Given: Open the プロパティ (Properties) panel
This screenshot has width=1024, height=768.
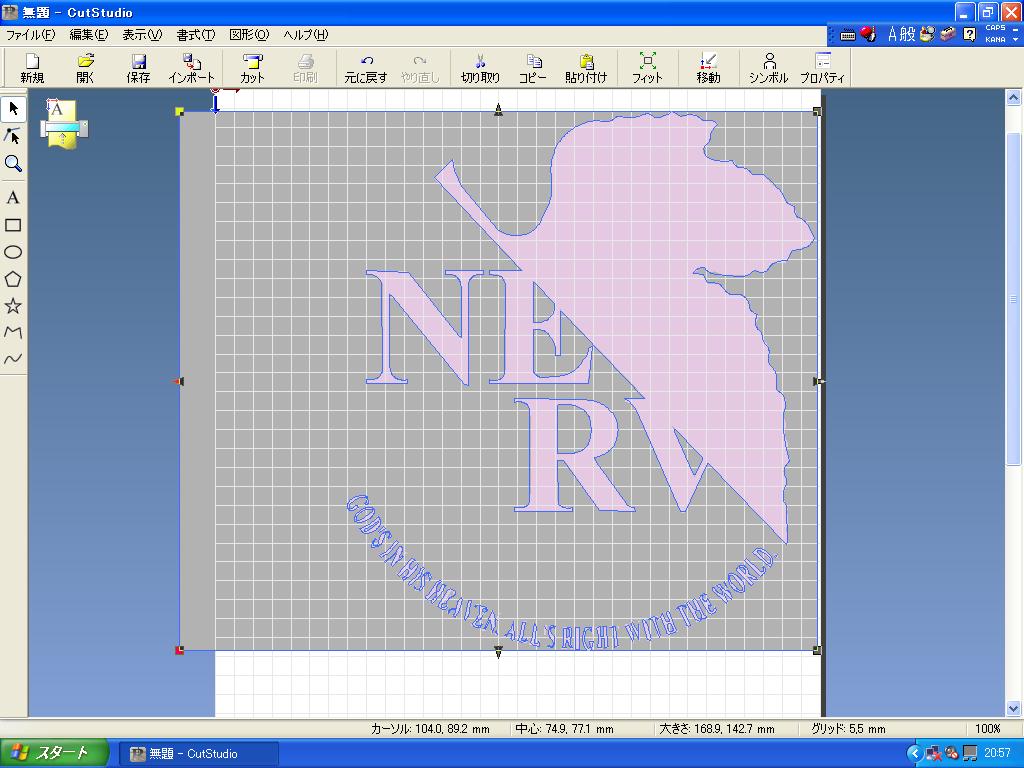Looking at the screenshot, I should tap(823, 68).
